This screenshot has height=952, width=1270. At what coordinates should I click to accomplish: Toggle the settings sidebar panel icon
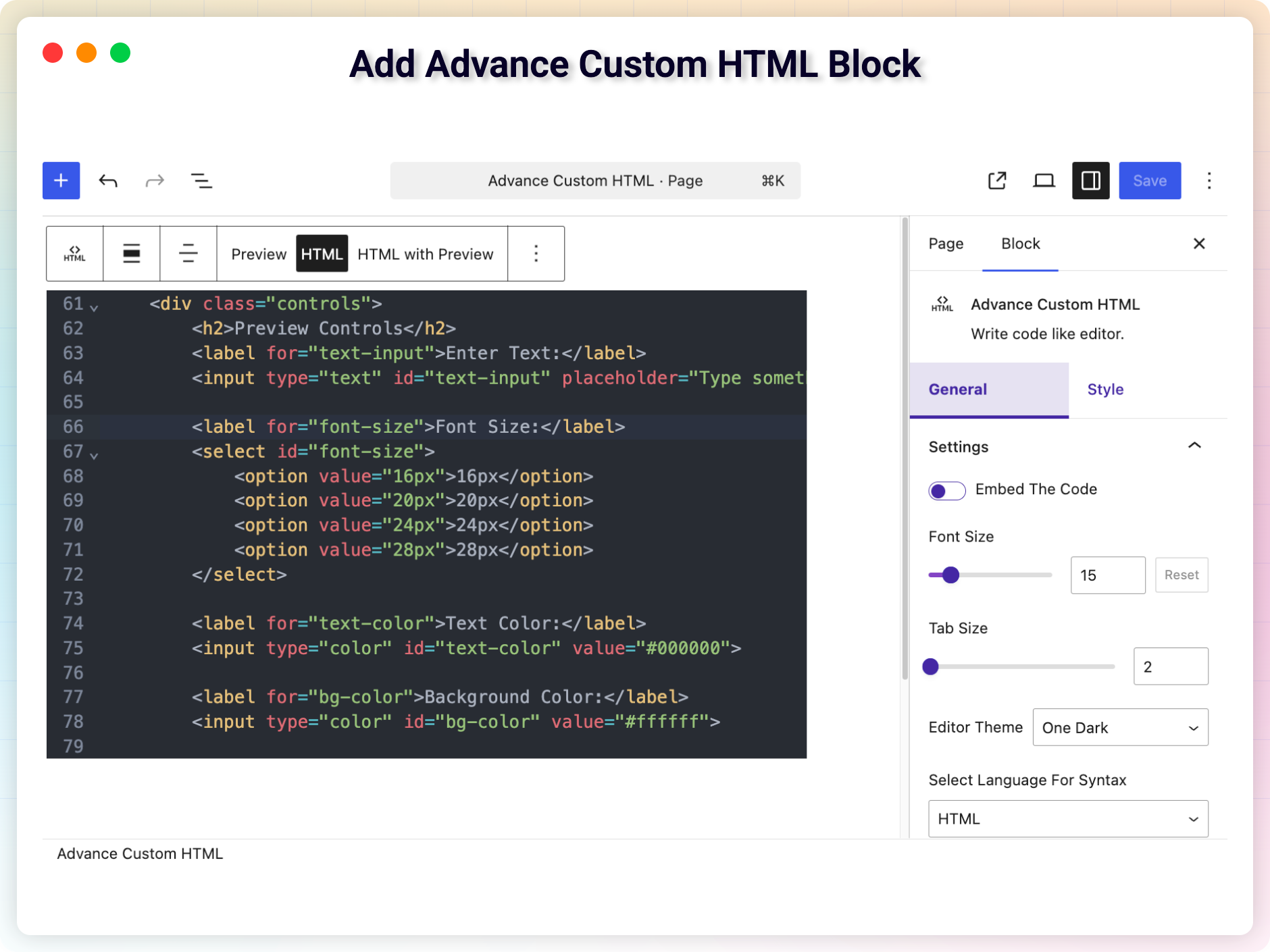tap(1090, 180)
